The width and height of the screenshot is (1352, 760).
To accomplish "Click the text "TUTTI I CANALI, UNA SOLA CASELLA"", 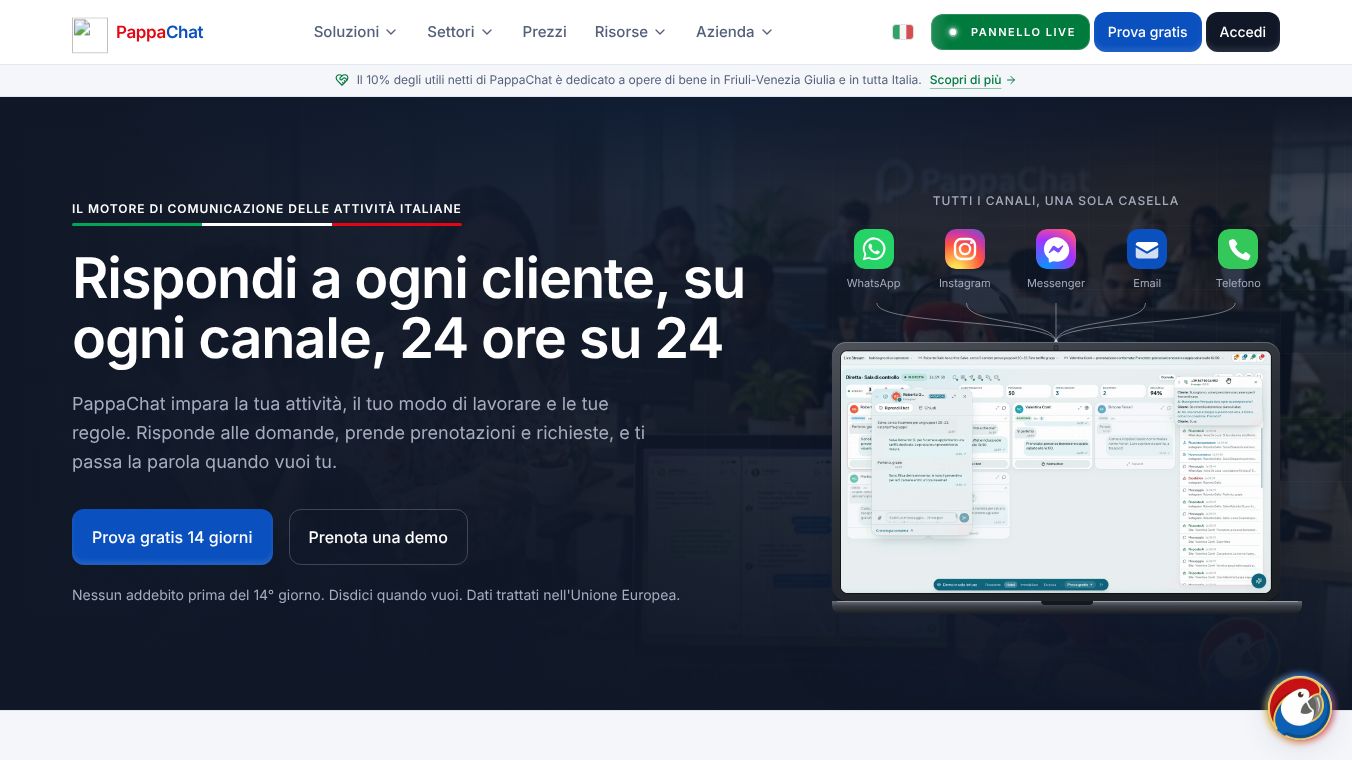I will (x=1056, y=201).
